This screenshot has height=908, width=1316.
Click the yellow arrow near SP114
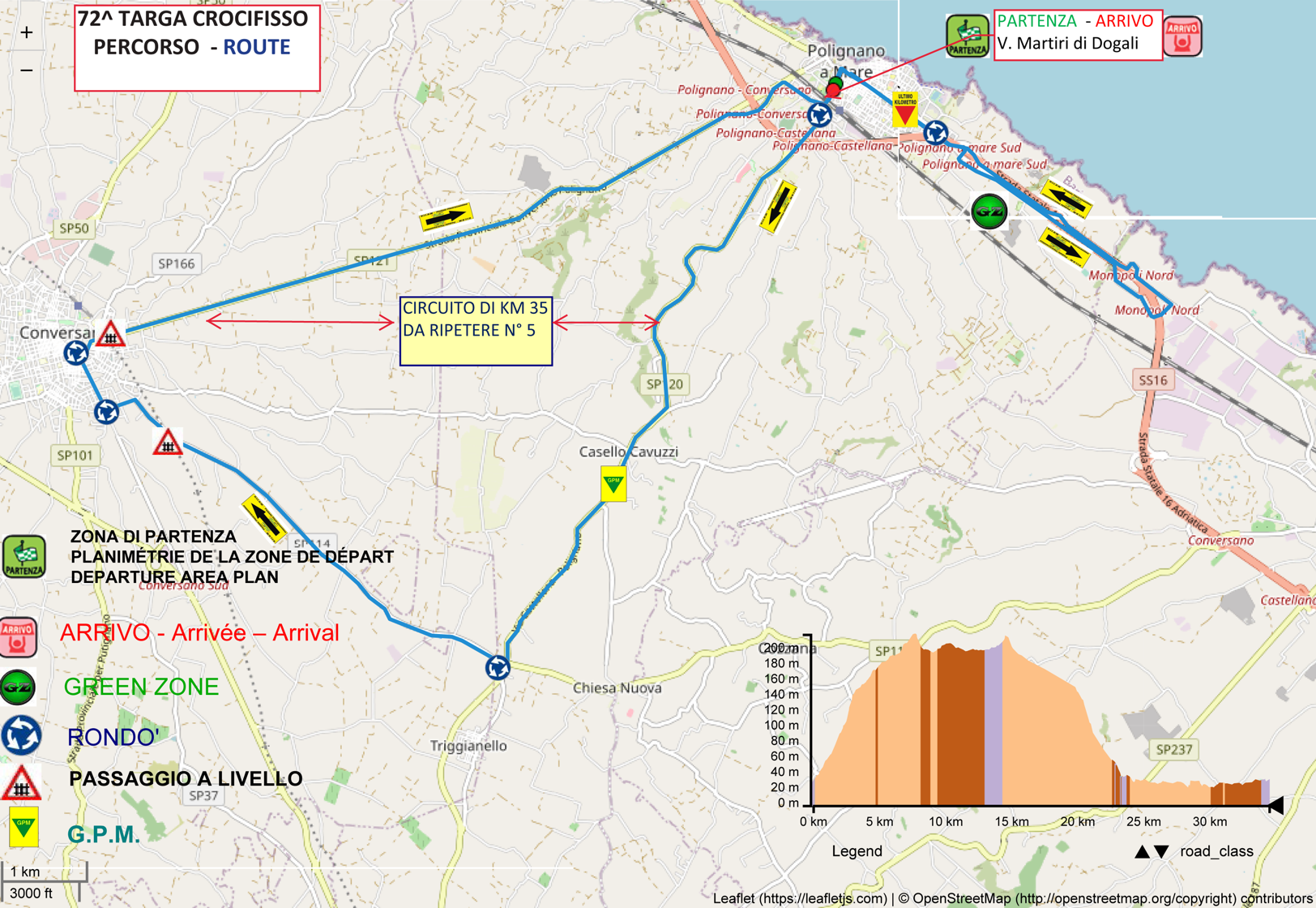click(264, 517)
